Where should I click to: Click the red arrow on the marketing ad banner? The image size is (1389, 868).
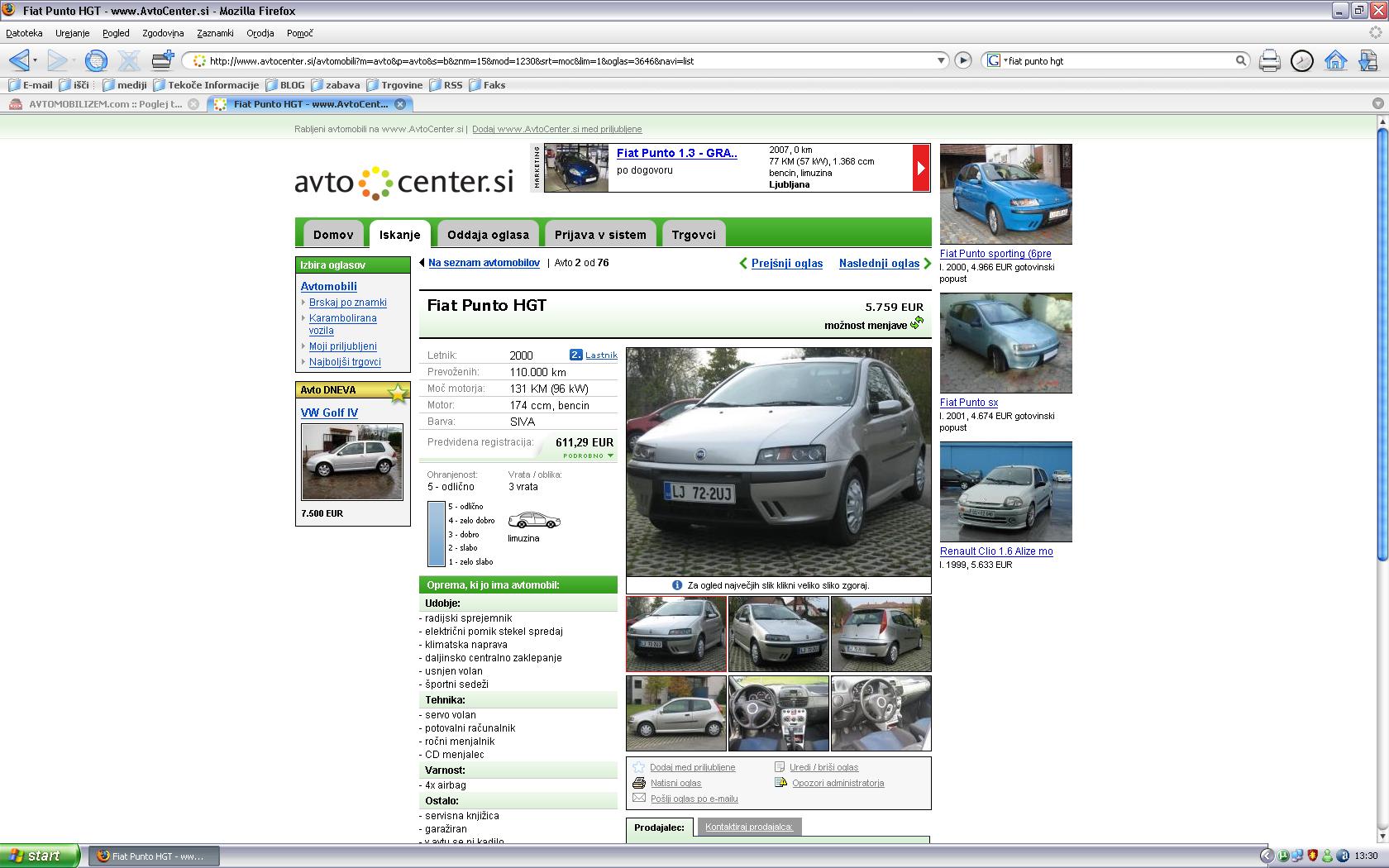click(x=921, y=168)
